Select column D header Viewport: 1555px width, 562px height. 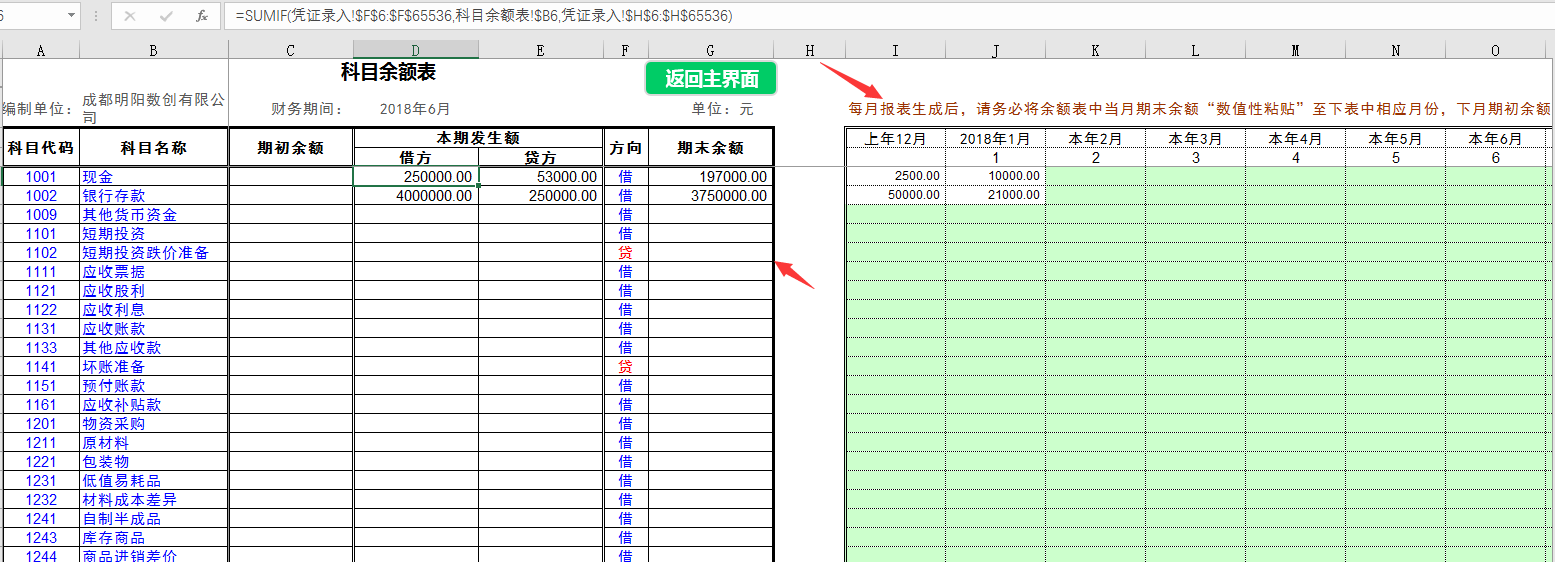[416, 50]
